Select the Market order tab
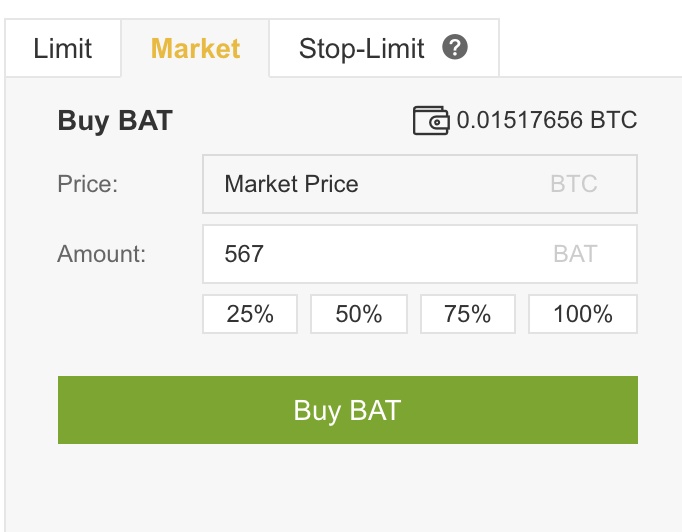Screen dimensions: 682x532 coord(195,48)
